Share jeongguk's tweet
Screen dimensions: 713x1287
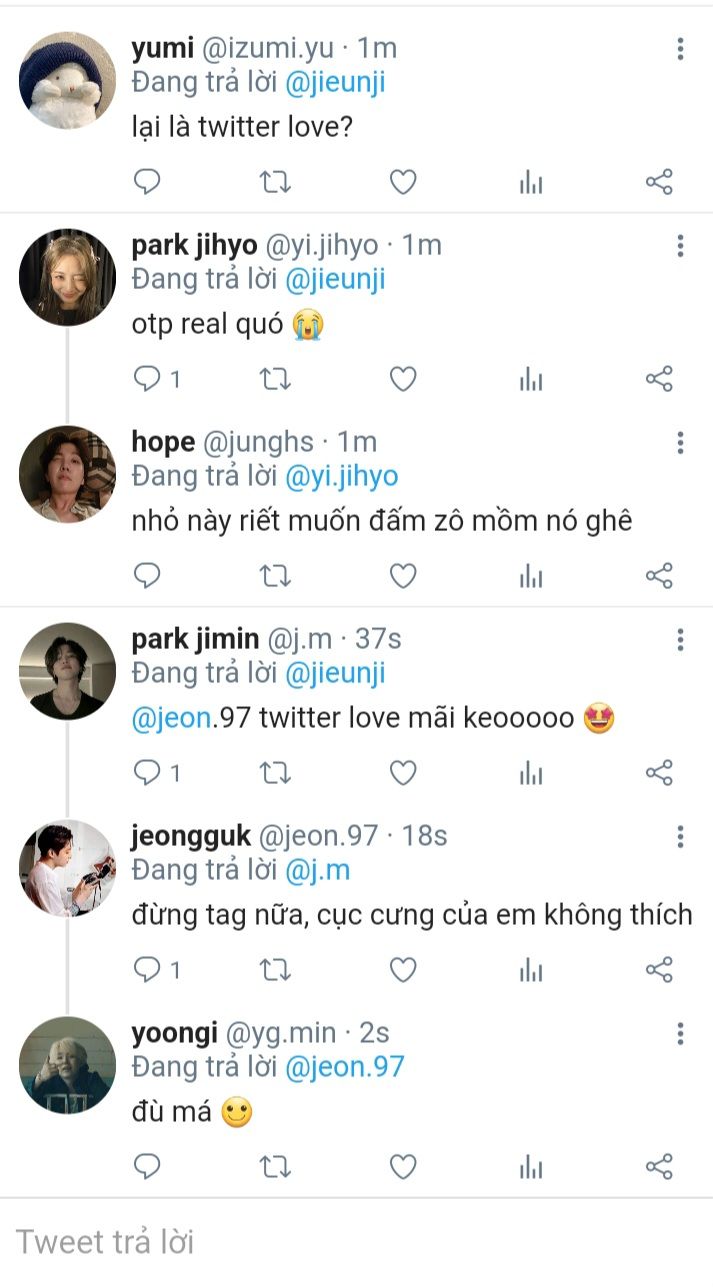(659, 970)
